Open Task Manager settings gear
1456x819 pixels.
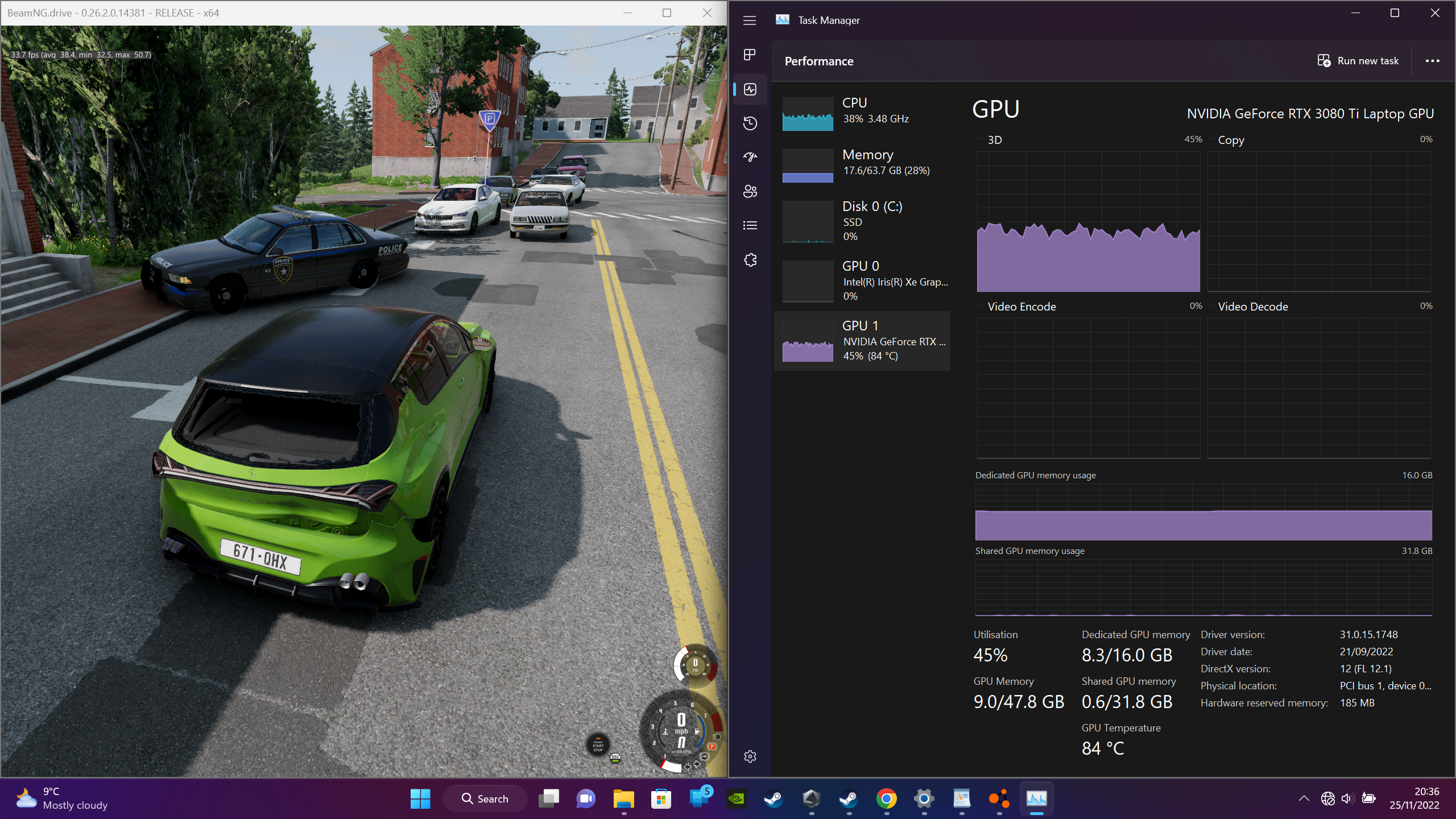(x=750, y=756)
